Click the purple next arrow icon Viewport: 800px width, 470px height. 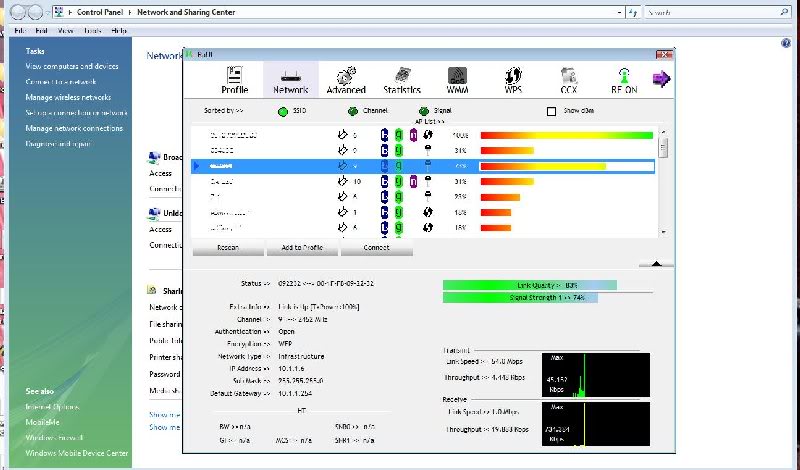(x=661, y=79)
